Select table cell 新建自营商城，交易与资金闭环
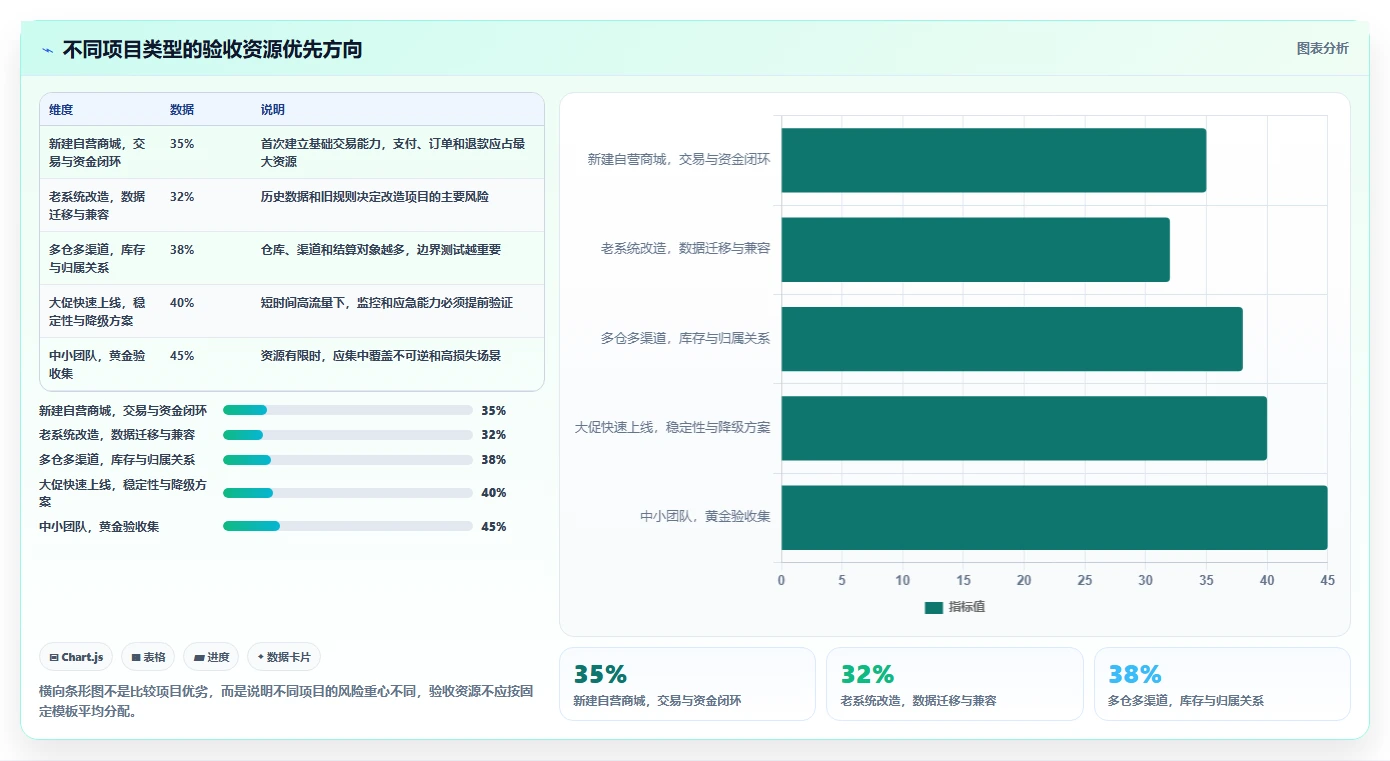This screenshot has width=1390, height=761. pyautogui.click(x=98, y=153)
